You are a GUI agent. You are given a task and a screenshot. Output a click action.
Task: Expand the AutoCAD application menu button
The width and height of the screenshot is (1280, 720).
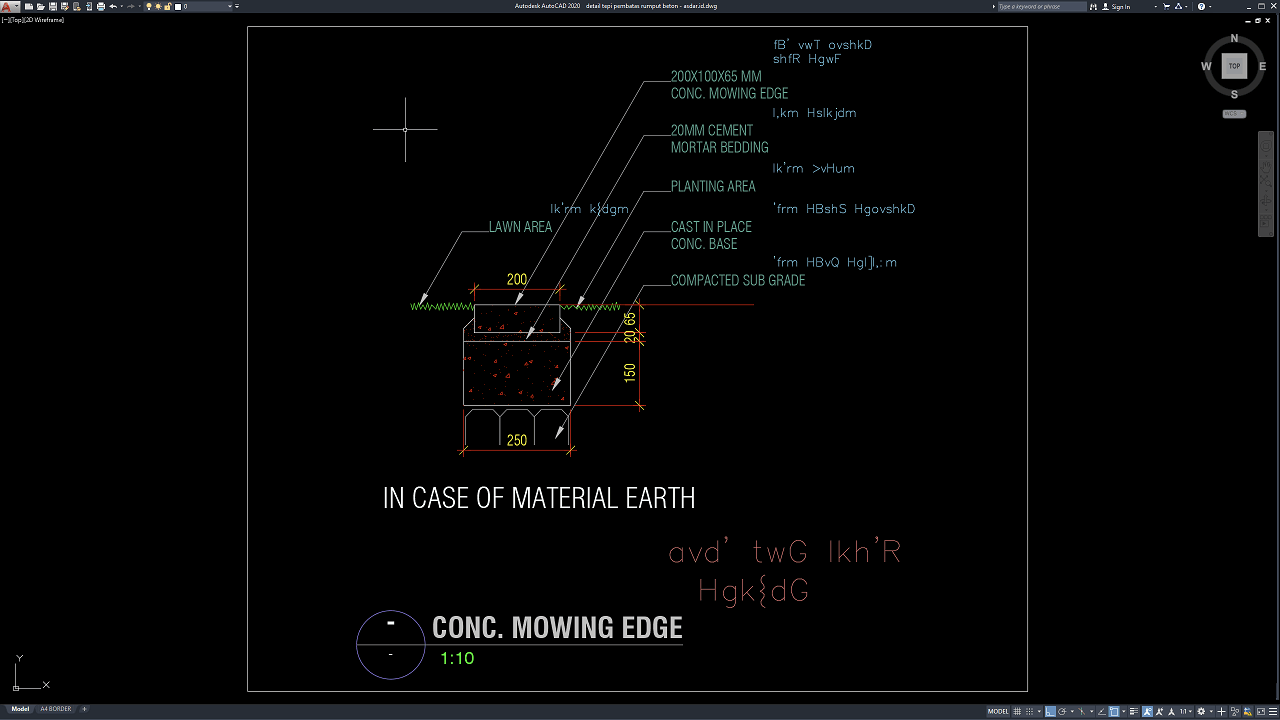(x=10, y=6)
